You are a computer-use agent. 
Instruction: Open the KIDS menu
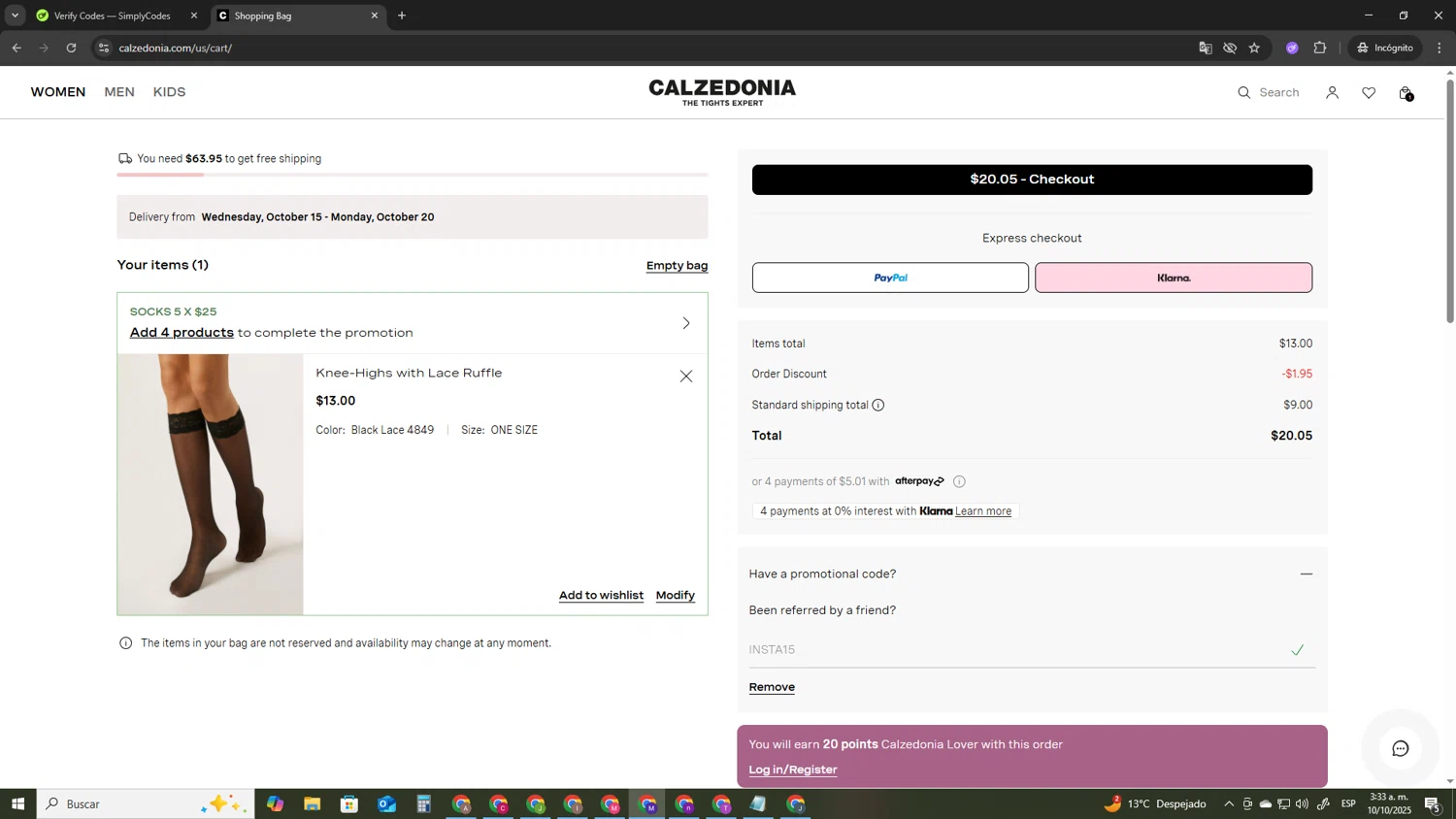pos(169,92)
